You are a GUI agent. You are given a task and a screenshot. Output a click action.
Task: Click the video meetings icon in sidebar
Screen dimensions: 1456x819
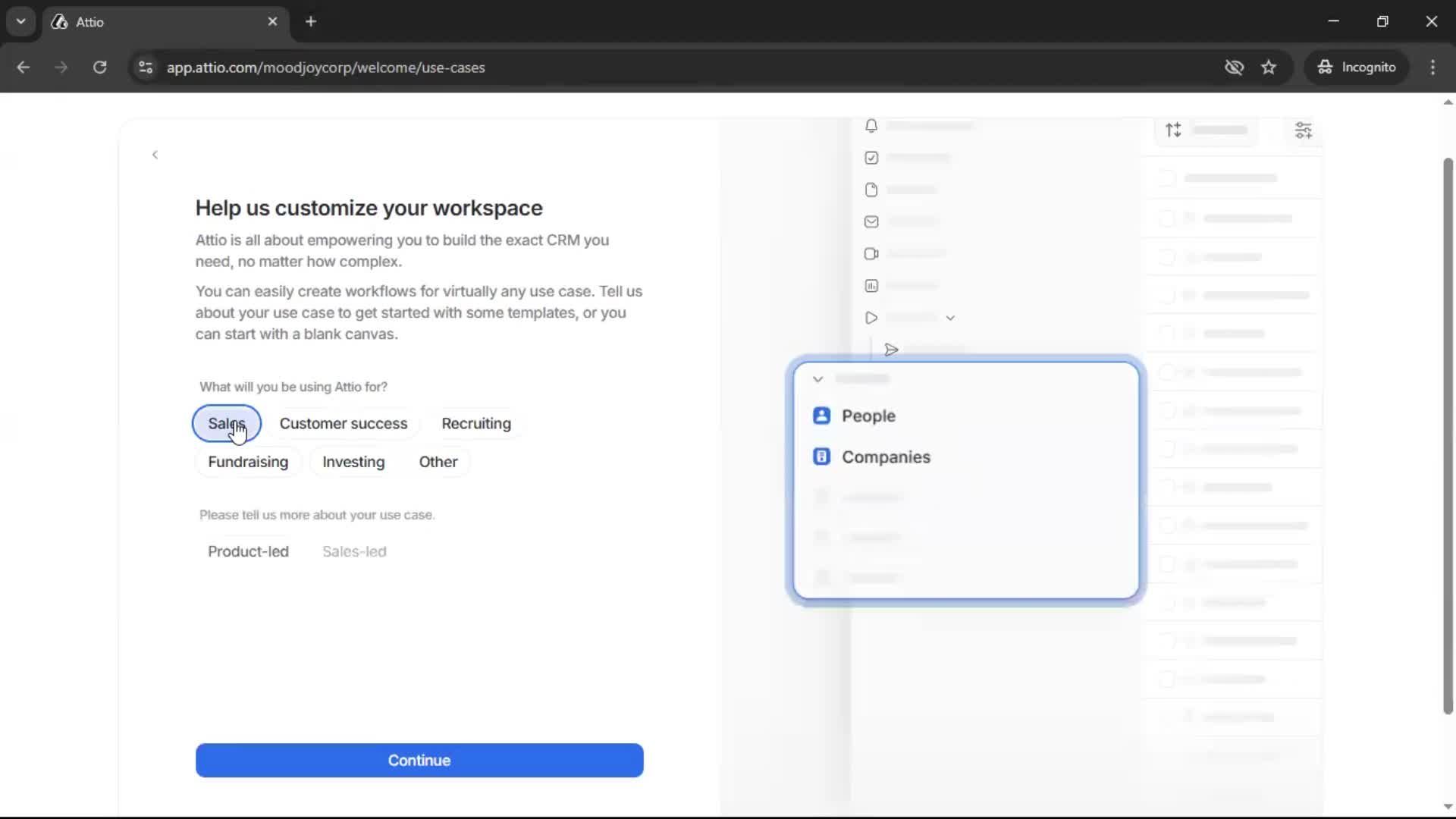pos(871,253)
